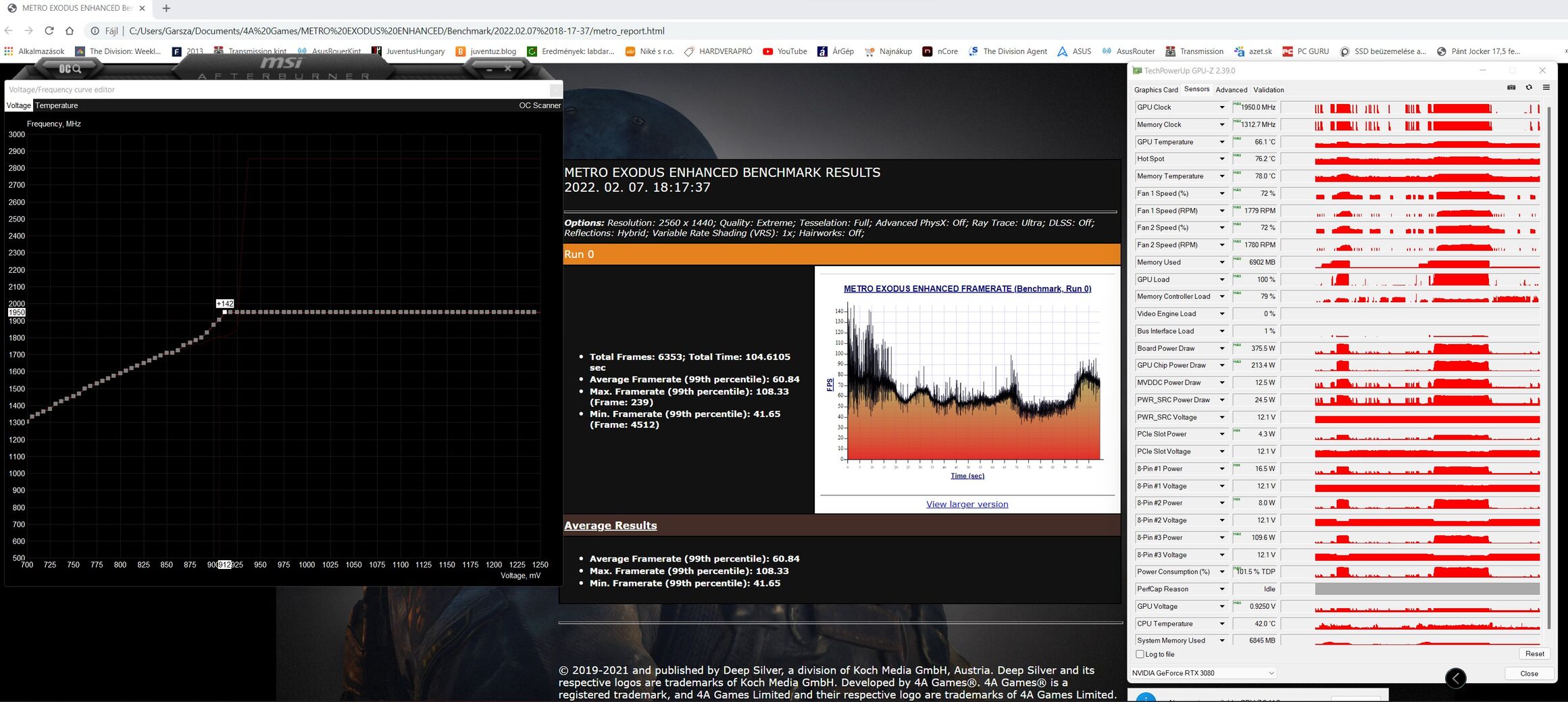Open the Najnákup bookmark

(888, 51)
